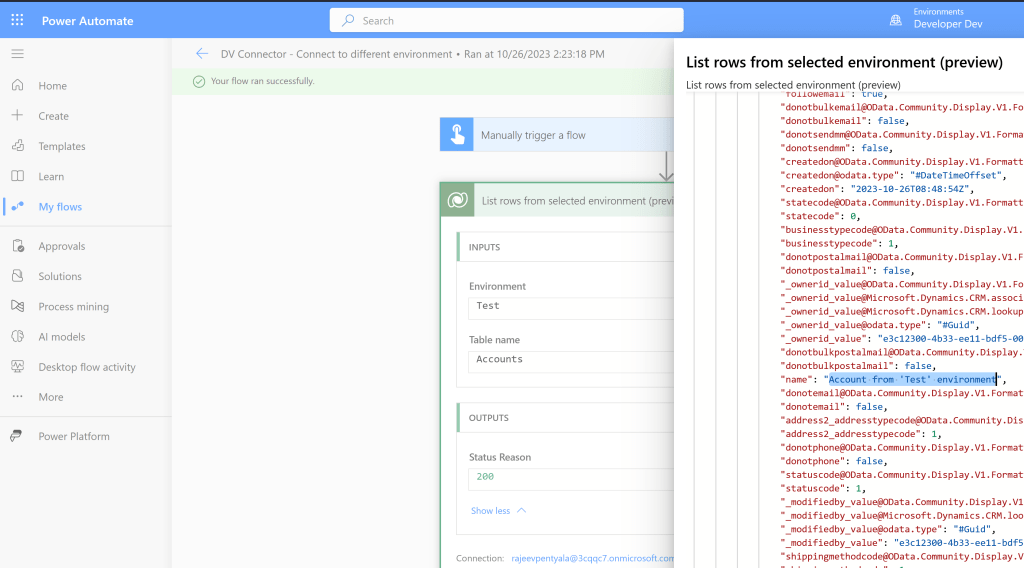Click the connection email link
Screen dimensions: 1024x568
coord(592,558)
